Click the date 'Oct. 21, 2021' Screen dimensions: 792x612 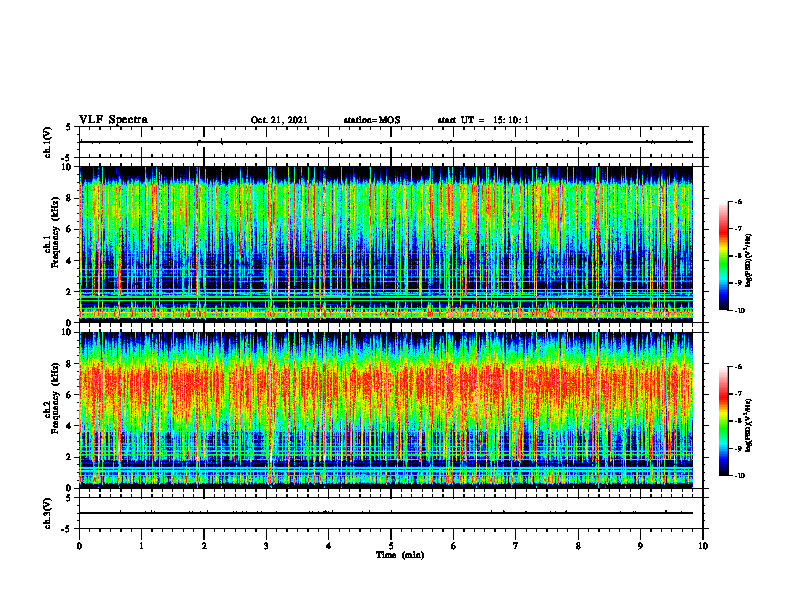click(x=279, y=120)
